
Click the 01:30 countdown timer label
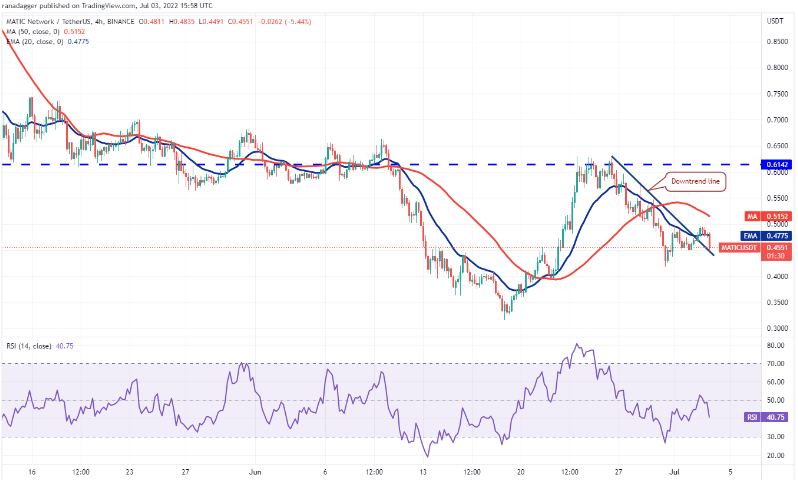tap(776, 256)
